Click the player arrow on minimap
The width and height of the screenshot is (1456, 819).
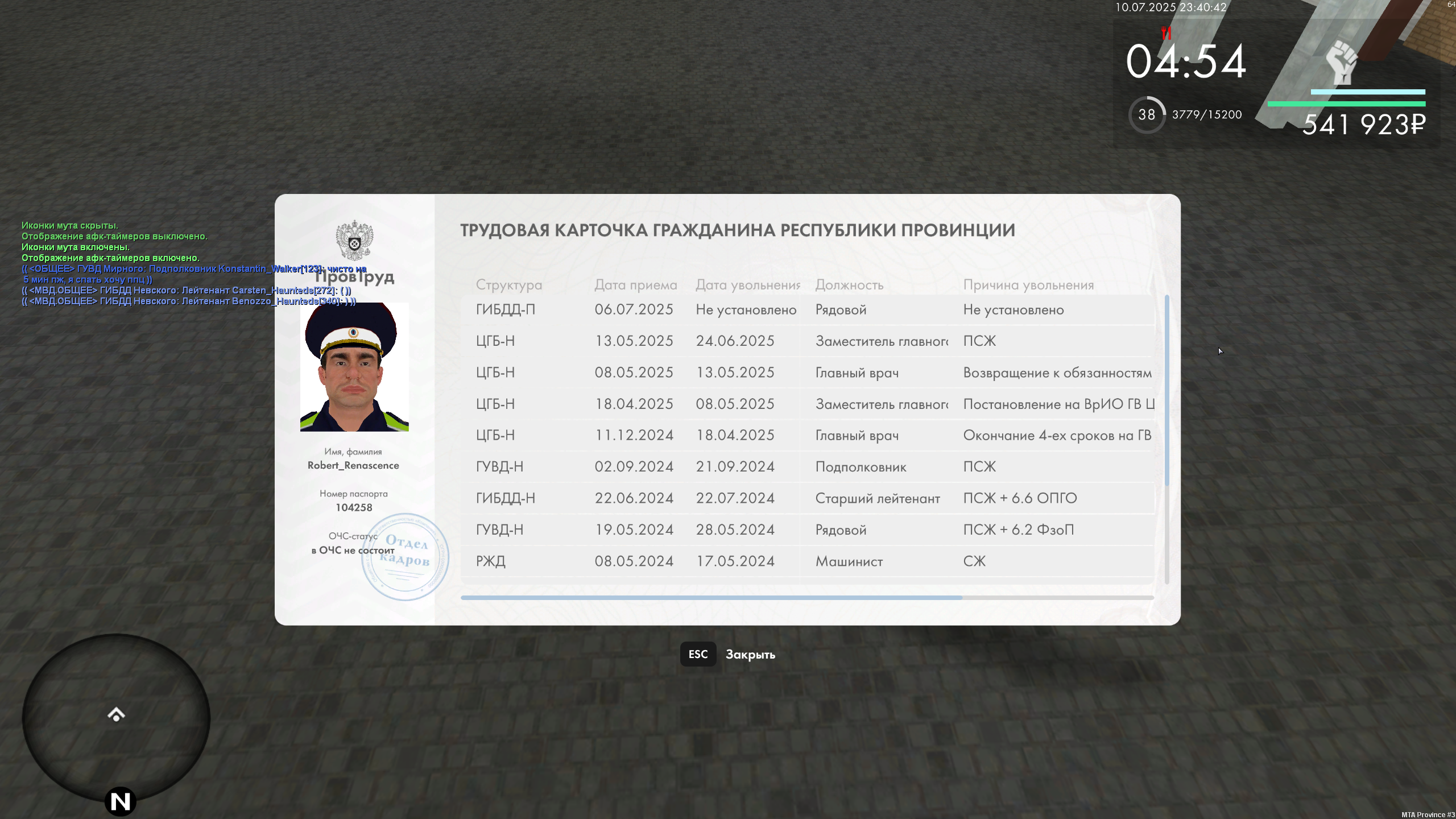point(116,714)
